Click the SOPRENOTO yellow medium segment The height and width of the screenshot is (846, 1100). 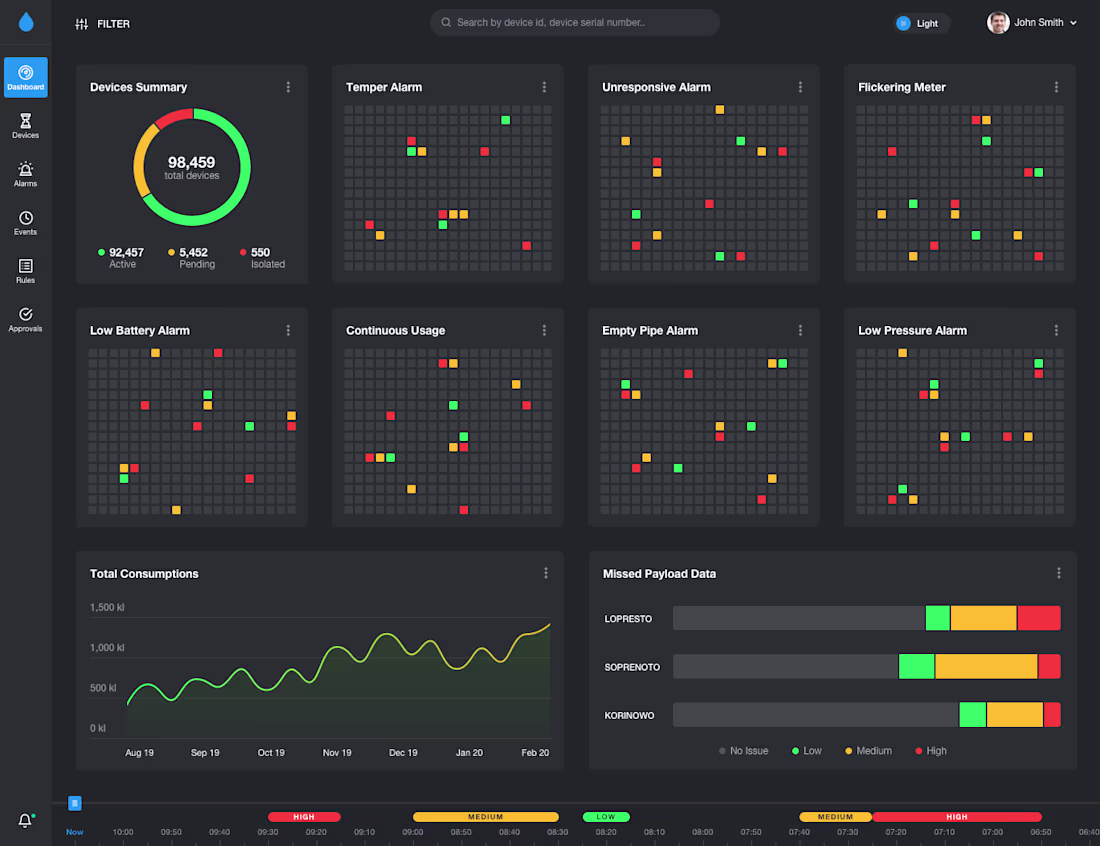click(986, 666)
